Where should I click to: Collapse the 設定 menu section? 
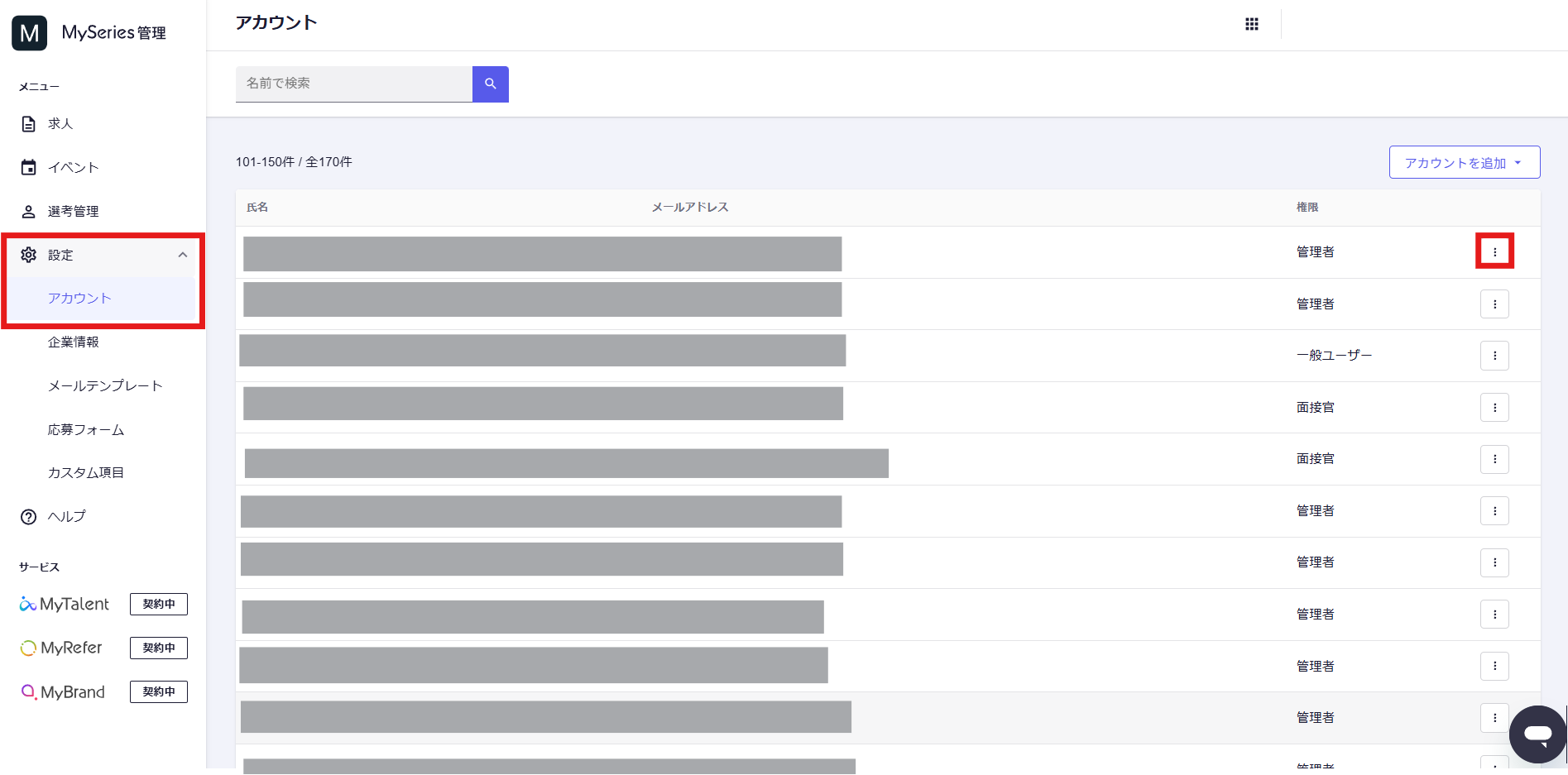[182, 255]
